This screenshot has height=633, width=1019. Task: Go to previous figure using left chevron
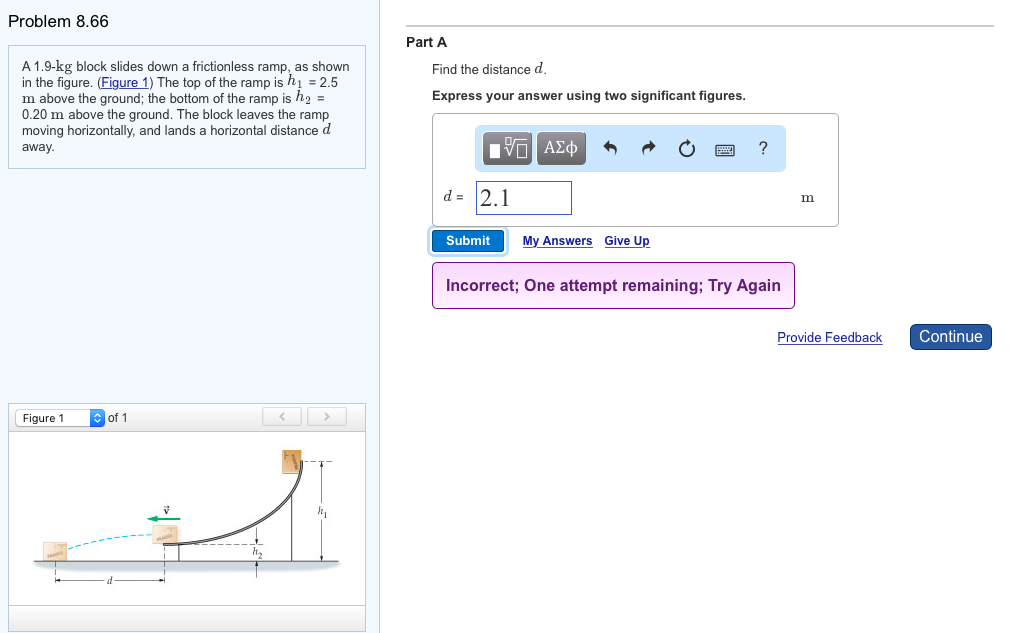(282, 417)
